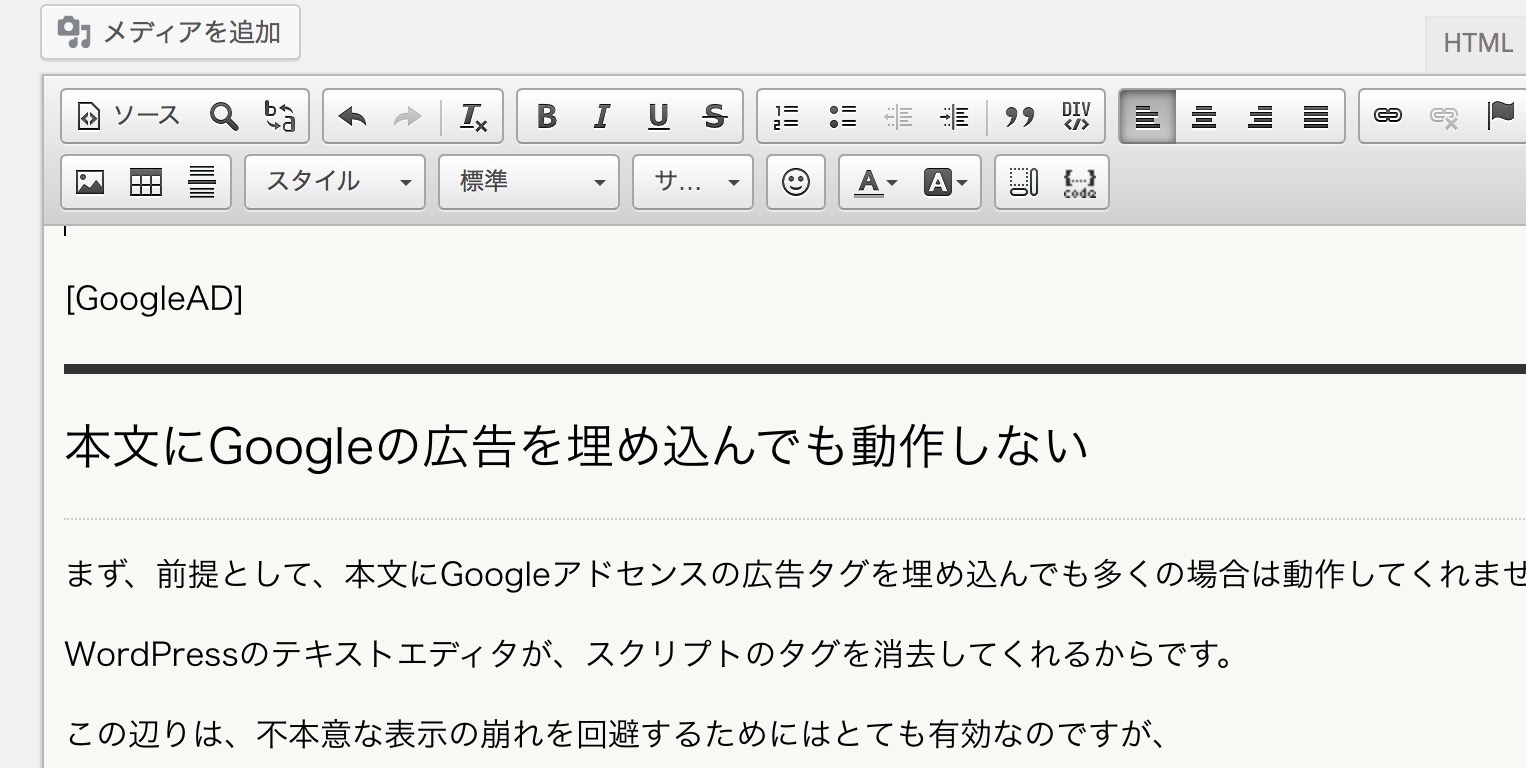
Task: Insert a numbered list
Action: [787, 116]
